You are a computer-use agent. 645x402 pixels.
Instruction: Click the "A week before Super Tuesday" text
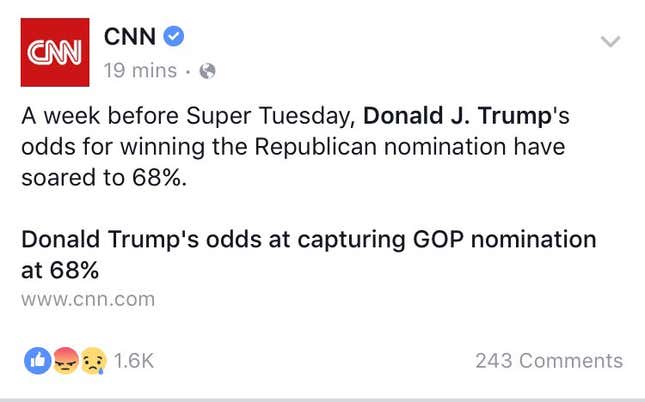(188, 116)
